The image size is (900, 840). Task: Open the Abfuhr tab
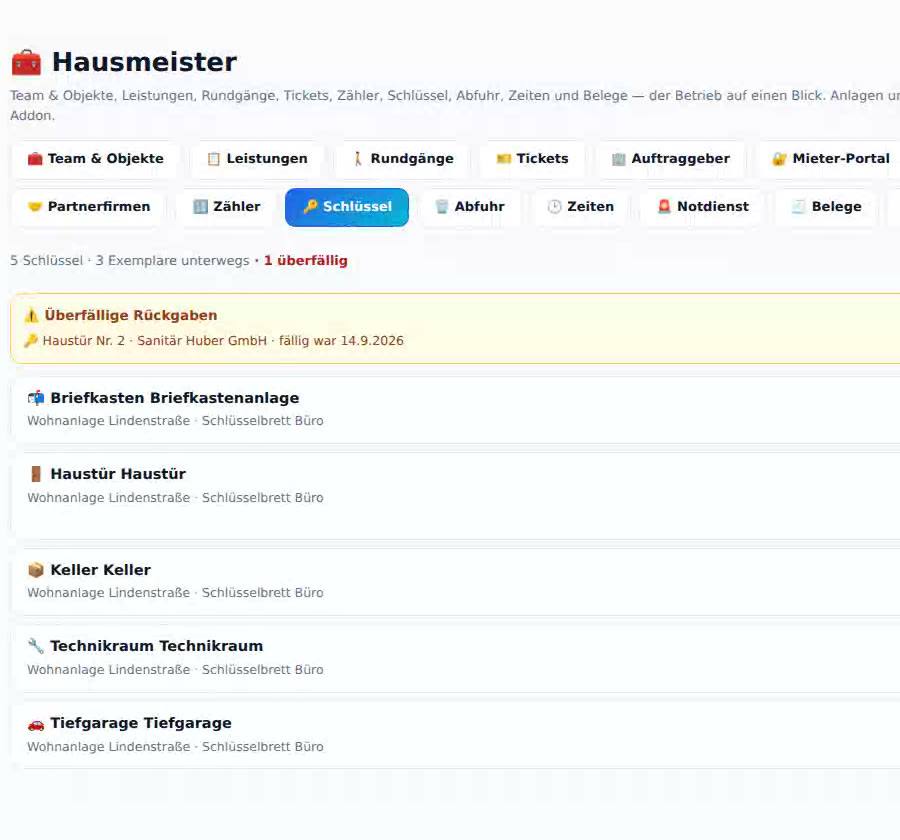pyautogui.click(x=470, y=207)
